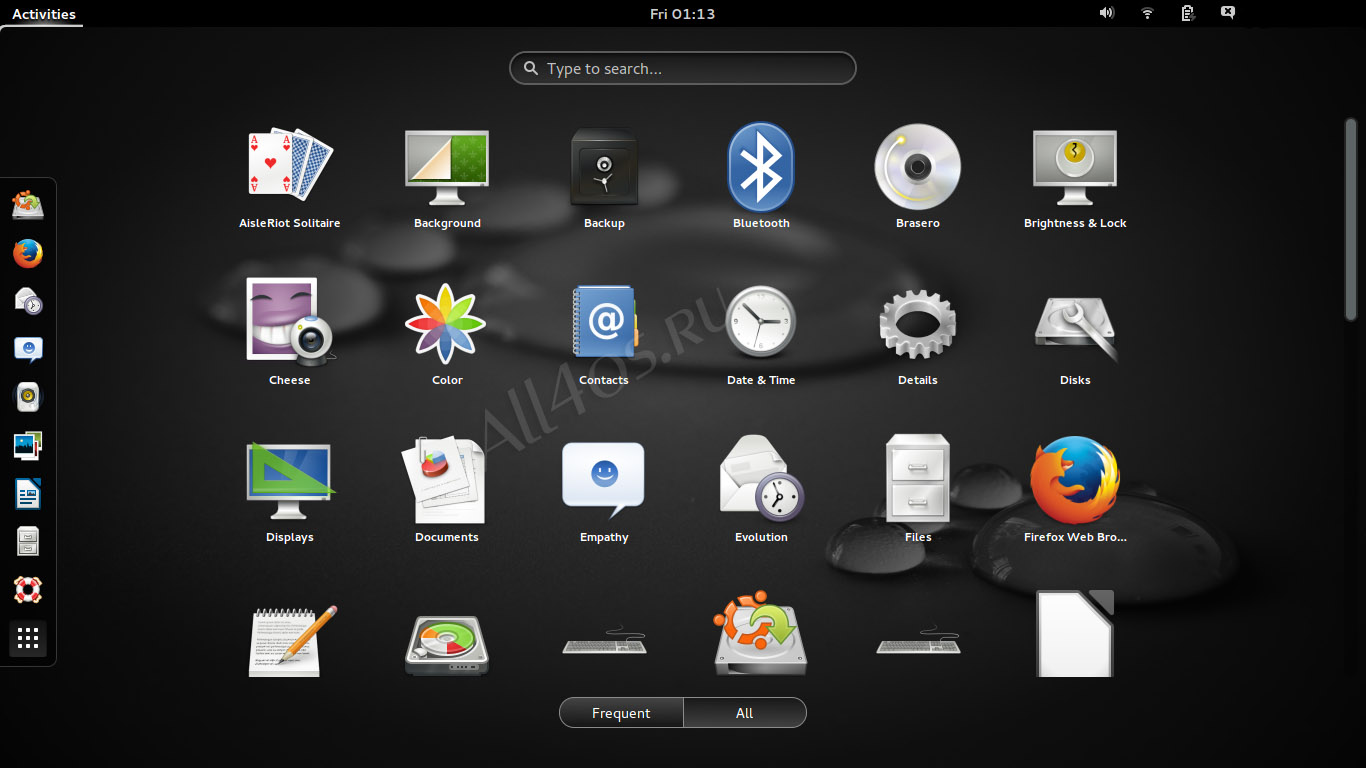Switch to the All apps view
Image resolution: width=1366 pixels, height=768 pixels.
pos(745,713)
